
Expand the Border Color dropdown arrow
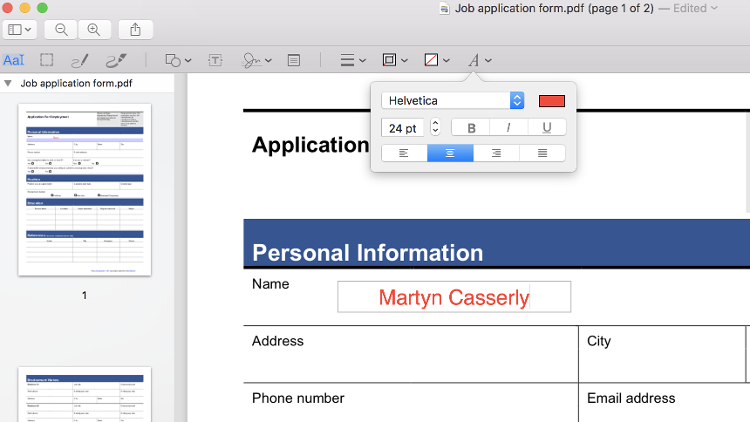(405, 61)
